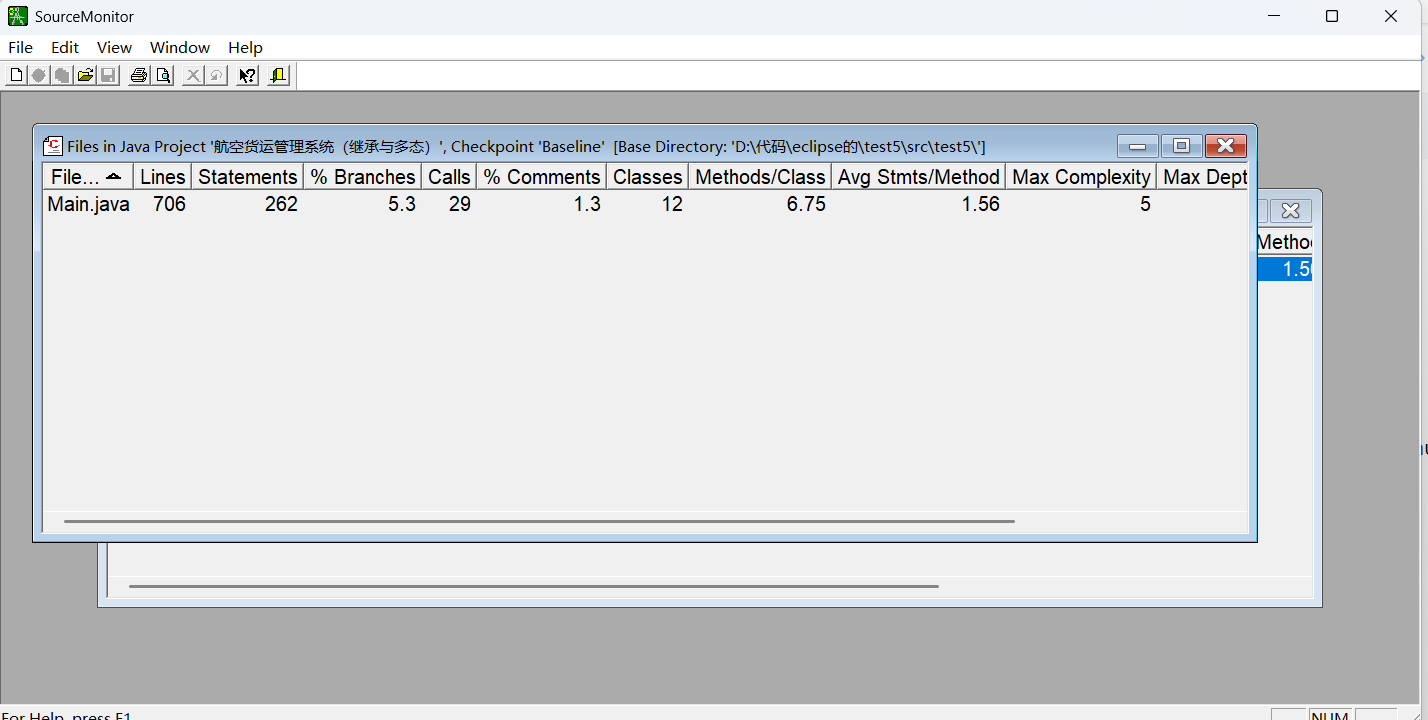Open the Edit menu

coord(65,47)
